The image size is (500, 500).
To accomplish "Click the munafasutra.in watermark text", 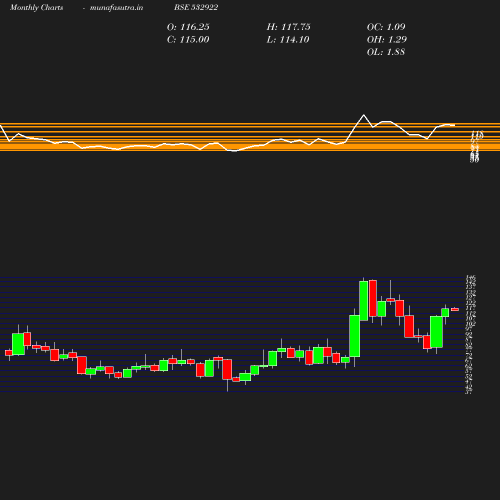I will 116,8.
